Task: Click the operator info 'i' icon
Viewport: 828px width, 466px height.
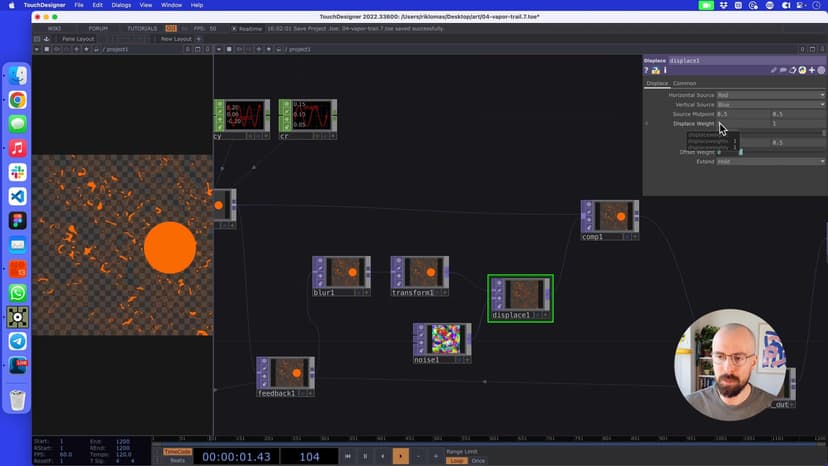Action: pos(666,71)
